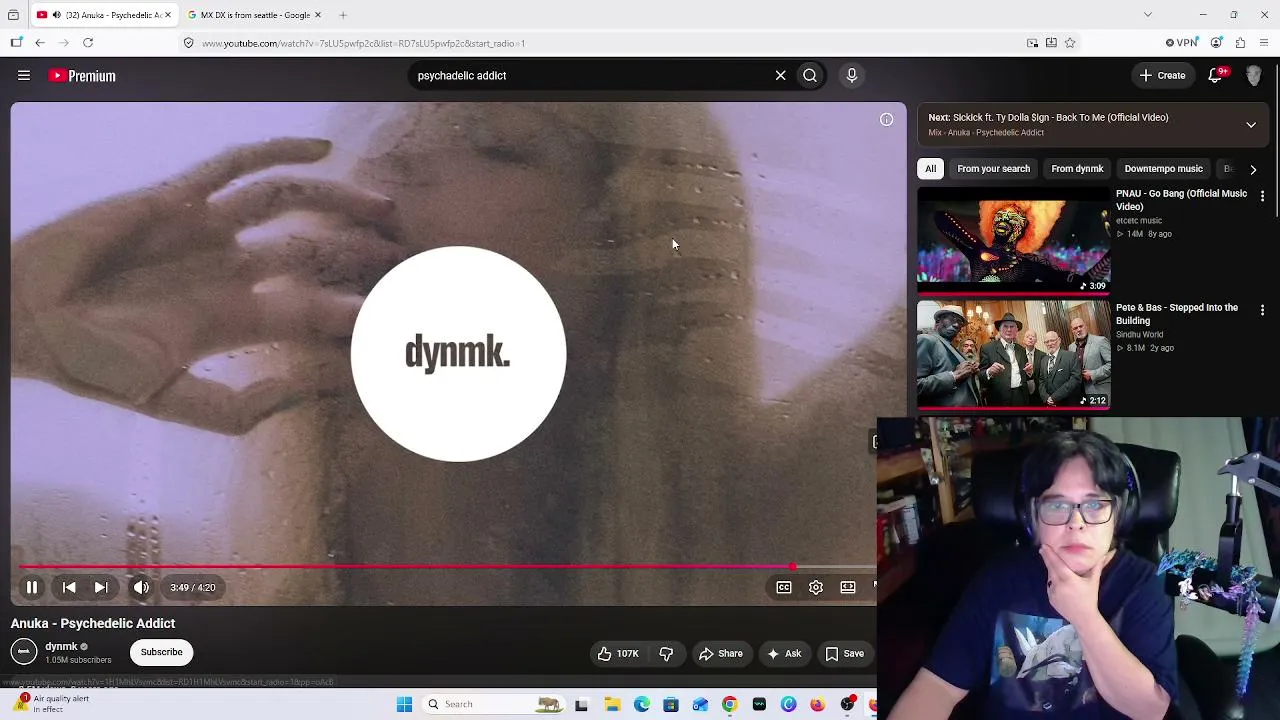This screenshot has width=1280, height=720.
Task: Open the Windows Start menu
Action: pyautogui.click(x=405, y=705)
